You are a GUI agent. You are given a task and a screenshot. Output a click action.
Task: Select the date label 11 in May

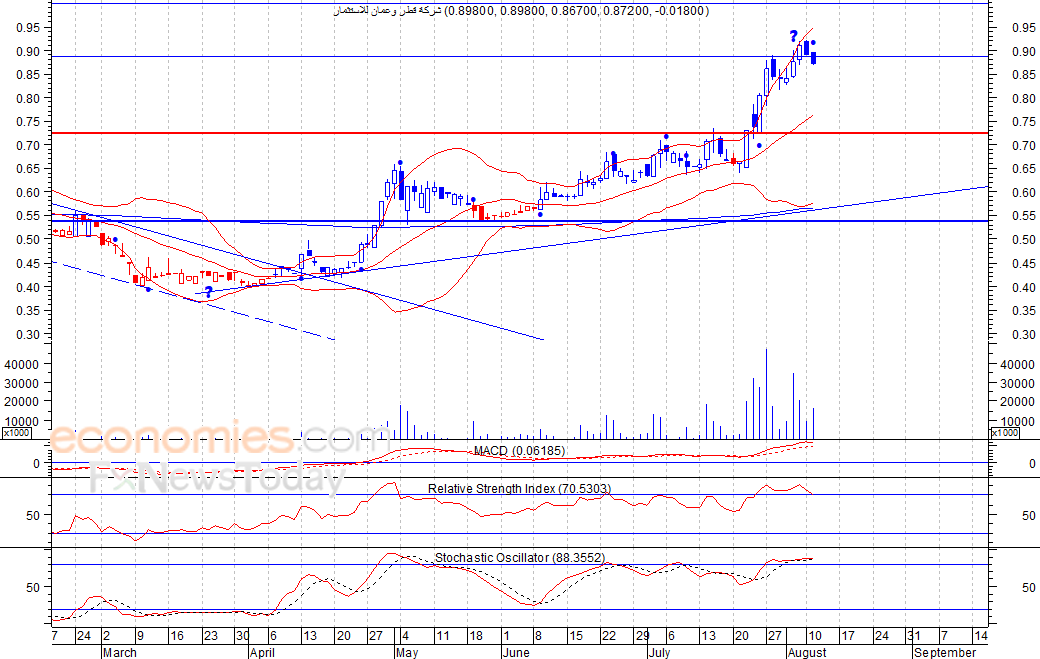click(442, 636)
